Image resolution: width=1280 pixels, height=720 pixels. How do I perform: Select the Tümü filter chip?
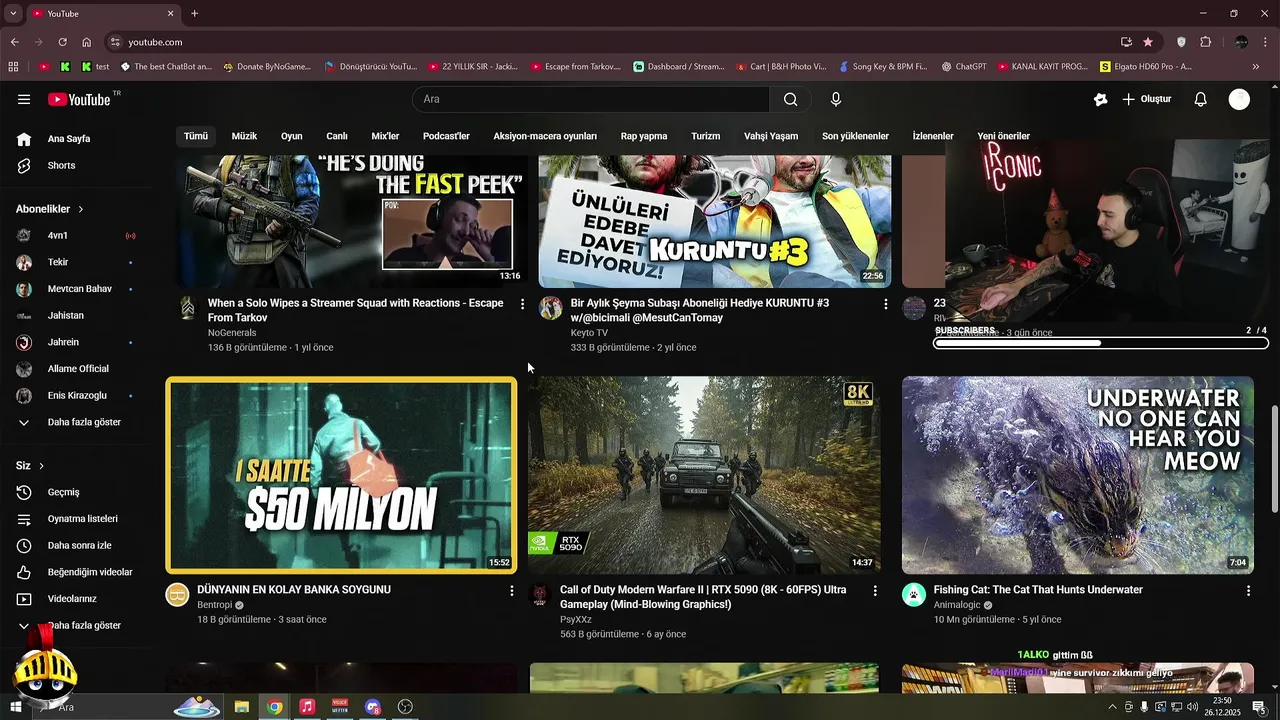point(196,136)
